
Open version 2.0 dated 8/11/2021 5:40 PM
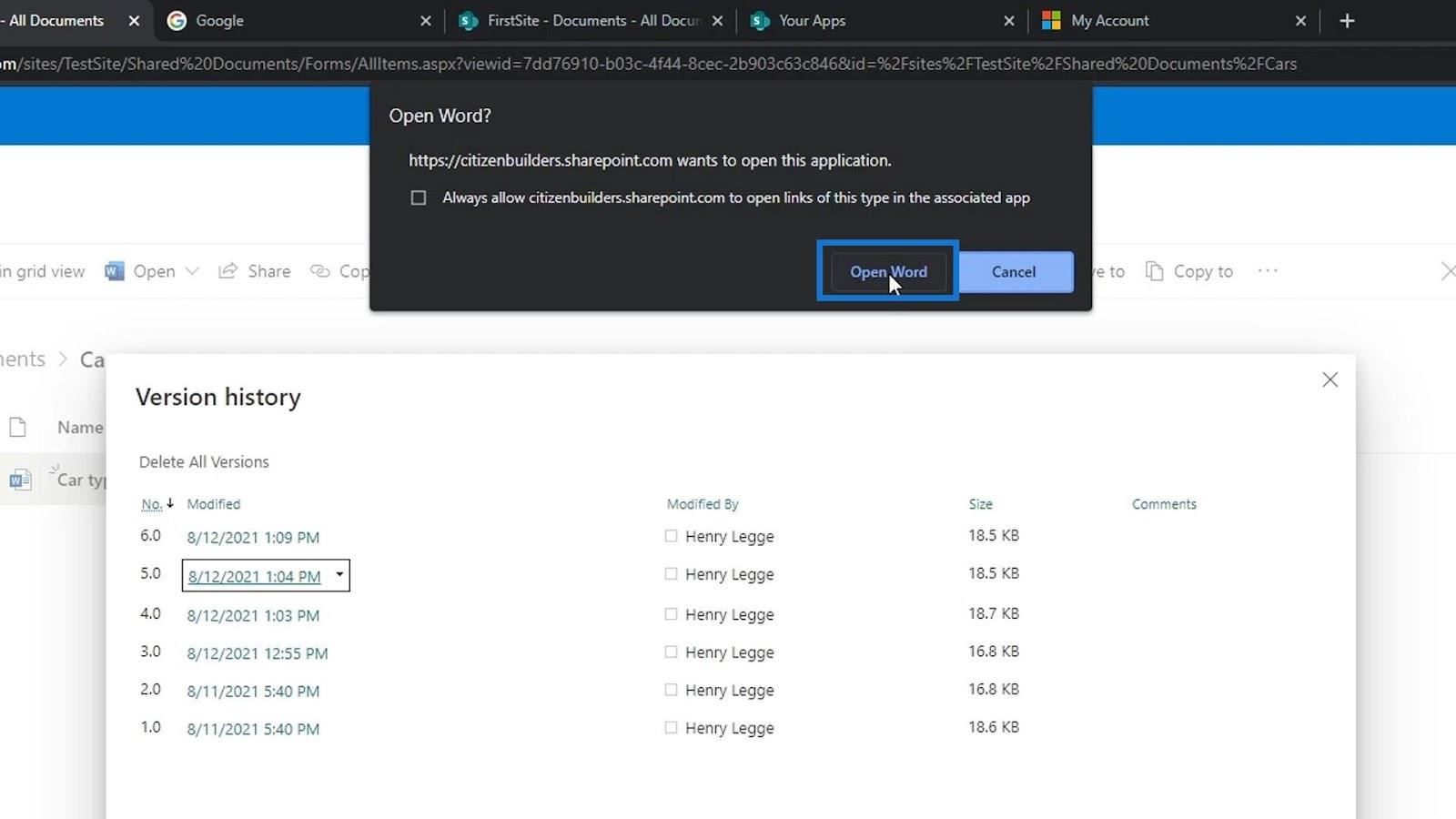tap(253, 691)
